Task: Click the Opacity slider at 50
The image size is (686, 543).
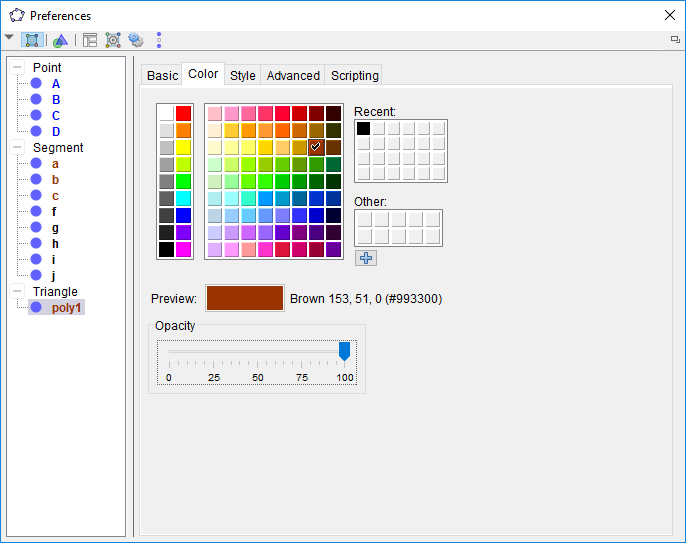Action: 258,351
